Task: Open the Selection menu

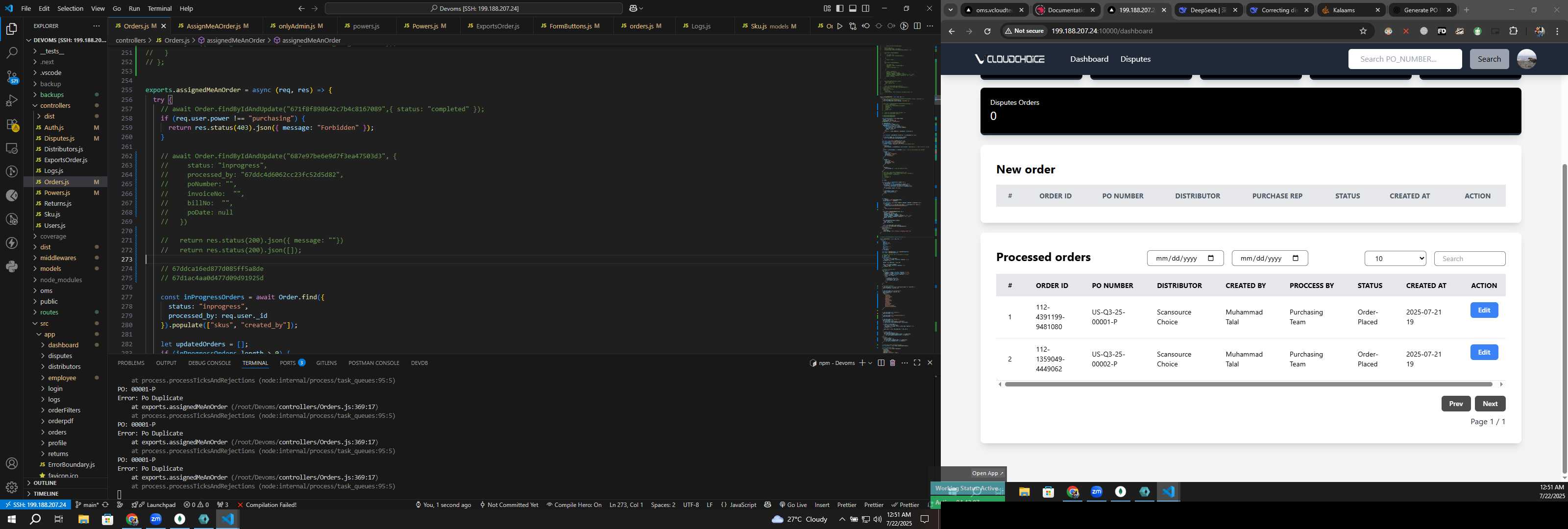Action: click(x=70, y=8)
